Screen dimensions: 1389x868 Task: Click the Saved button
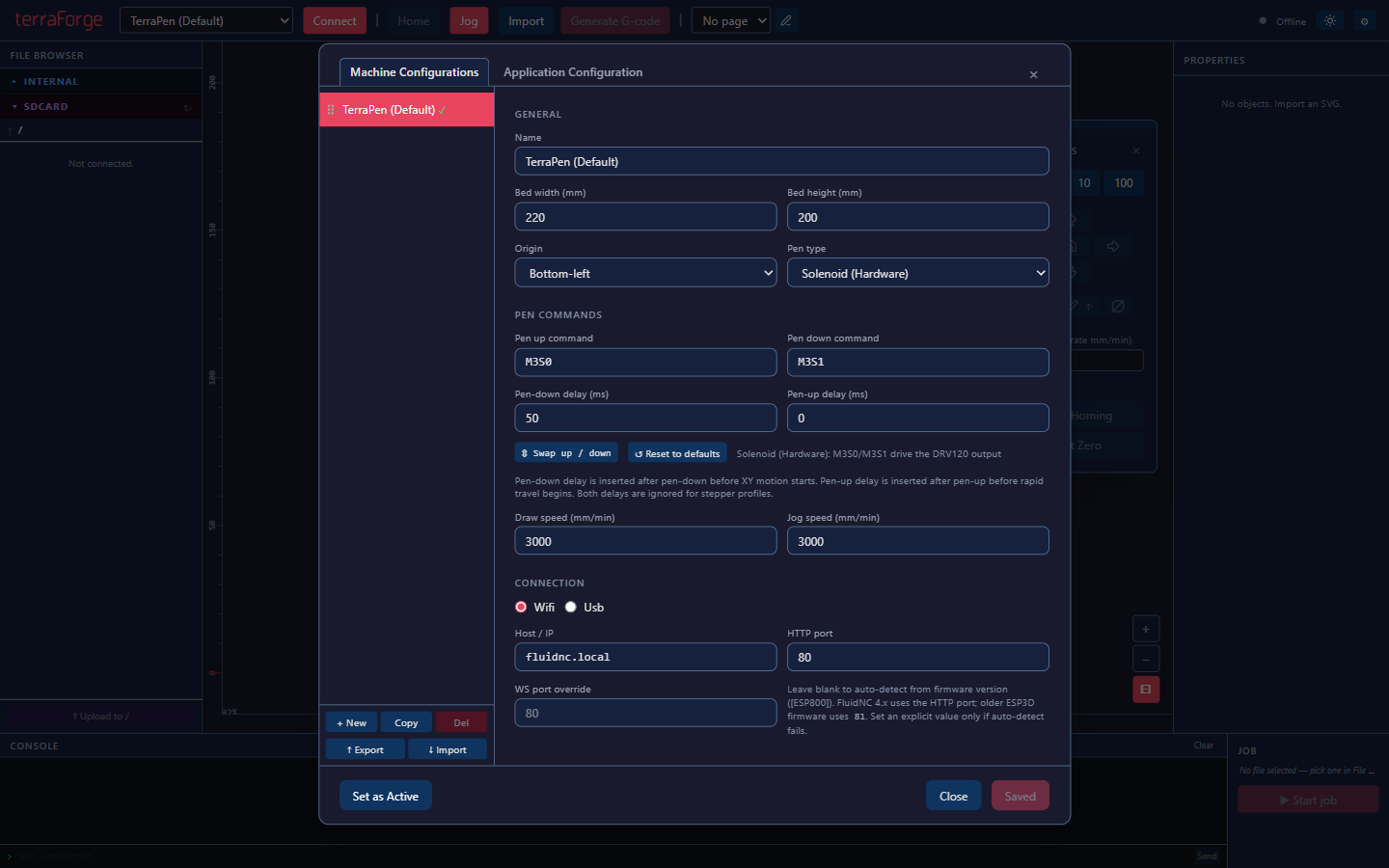[1021, 796]
